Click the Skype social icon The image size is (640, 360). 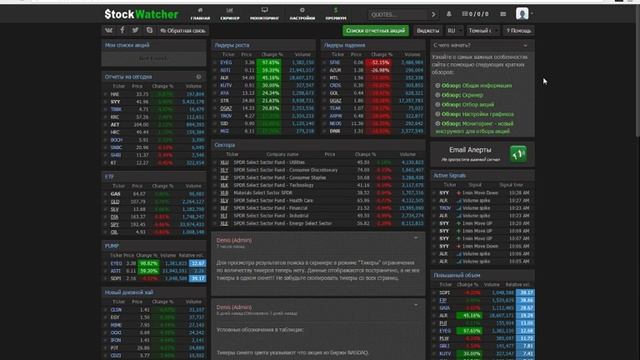[149, 31]
